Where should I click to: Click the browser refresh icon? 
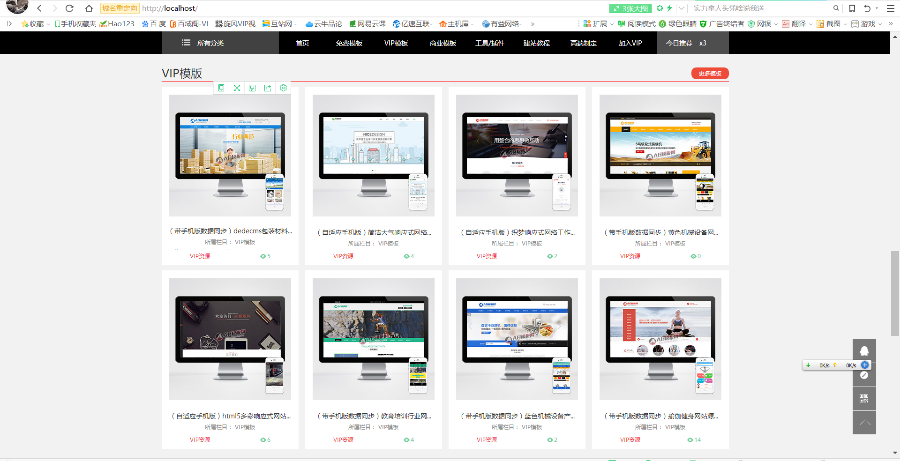(71, 8)
